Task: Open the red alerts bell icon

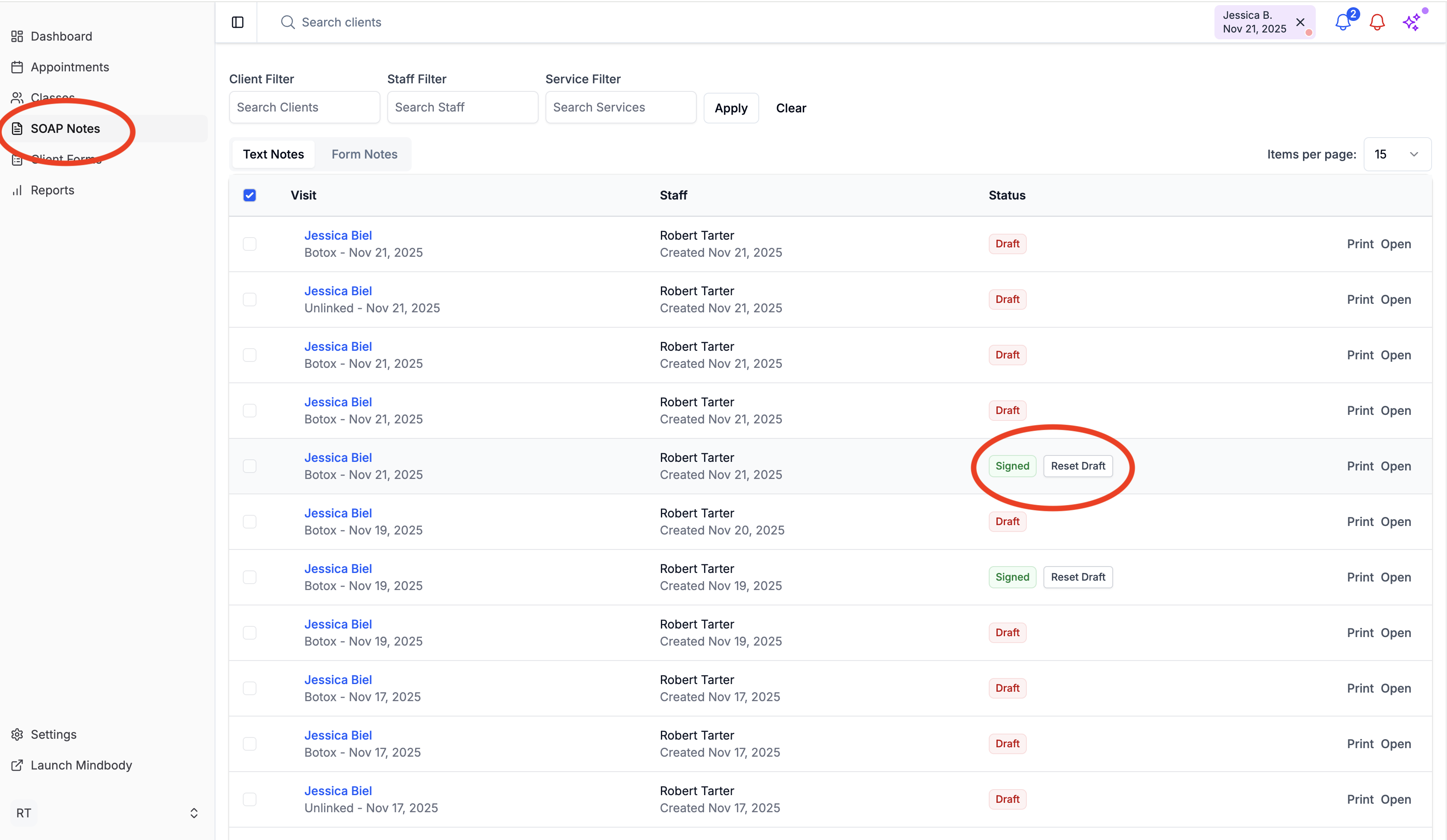Action: pos(1377,22)
